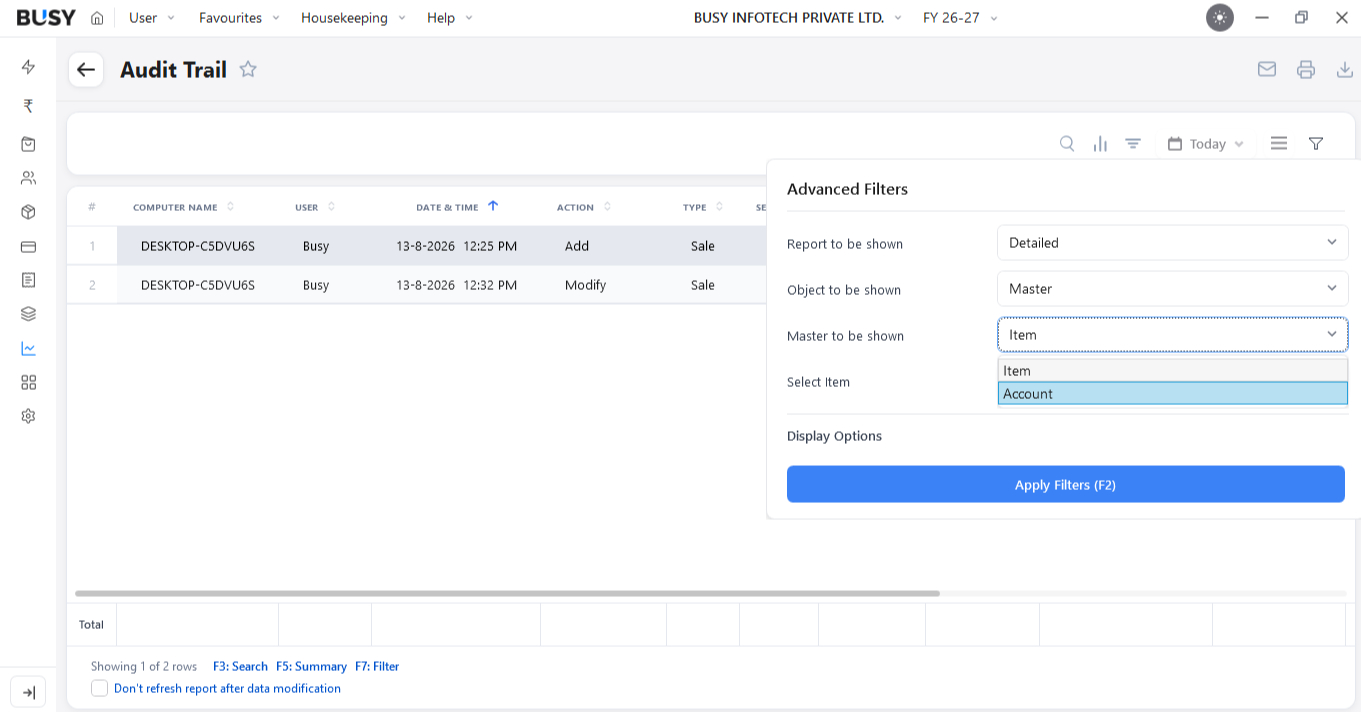Image resolution: width=1361 pixels, height=712 pixels.
Task: Open the Today date range dropdown
Action: coord(1206,144)
